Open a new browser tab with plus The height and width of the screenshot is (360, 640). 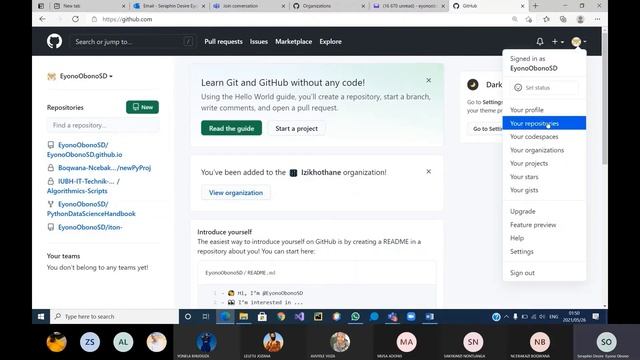pos(536,6)
